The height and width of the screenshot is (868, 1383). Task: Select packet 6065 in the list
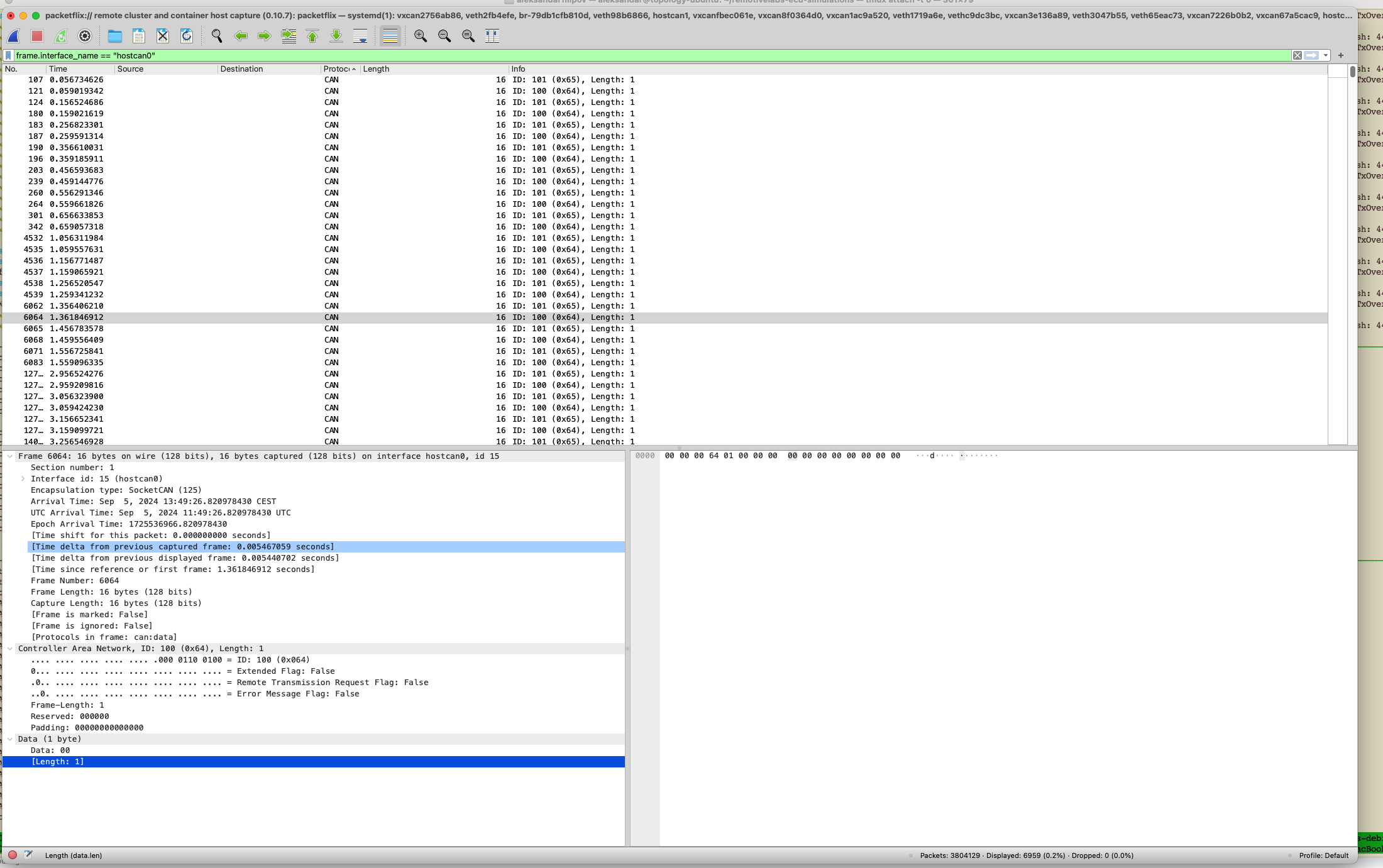[x=665, y=329]
